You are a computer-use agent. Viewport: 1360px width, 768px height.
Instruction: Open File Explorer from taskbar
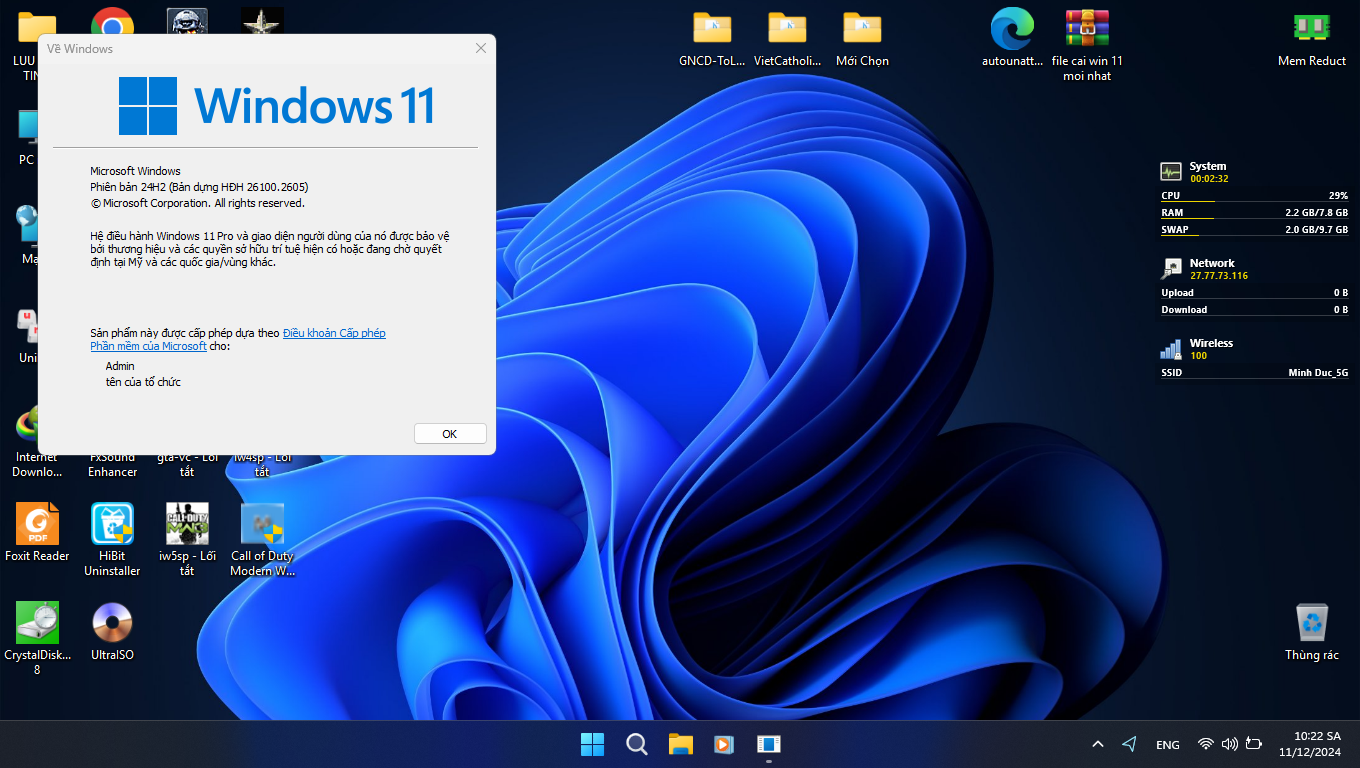pyautogui.click(x=681, y=744)
